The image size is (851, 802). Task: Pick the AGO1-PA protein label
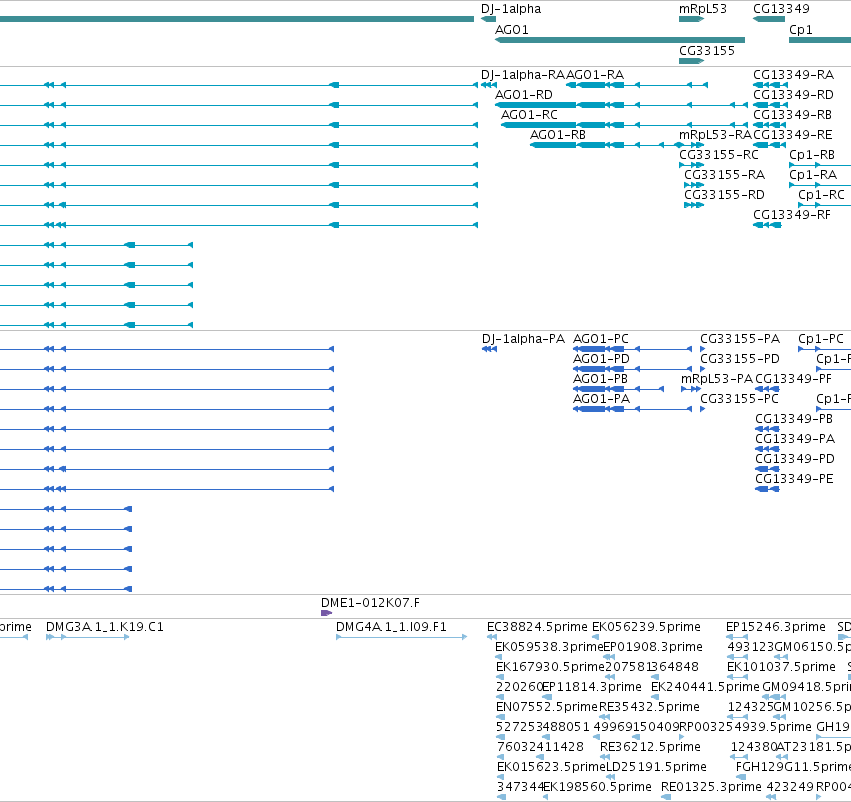pyautogui.click(x=601, y=399)
